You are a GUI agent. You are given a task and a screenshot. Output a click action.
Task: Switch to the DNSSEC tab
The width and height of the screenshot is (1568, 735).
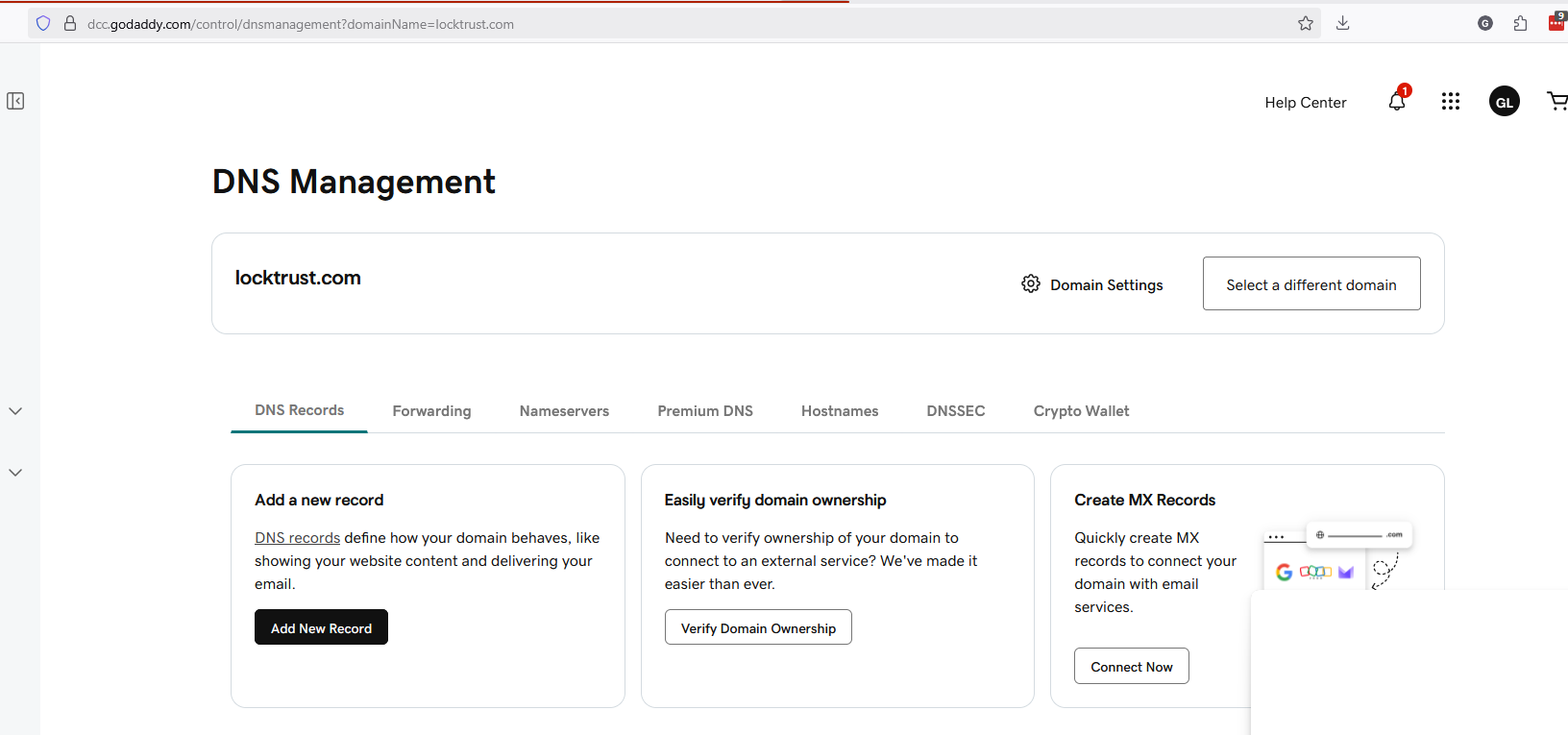[956, 411]
